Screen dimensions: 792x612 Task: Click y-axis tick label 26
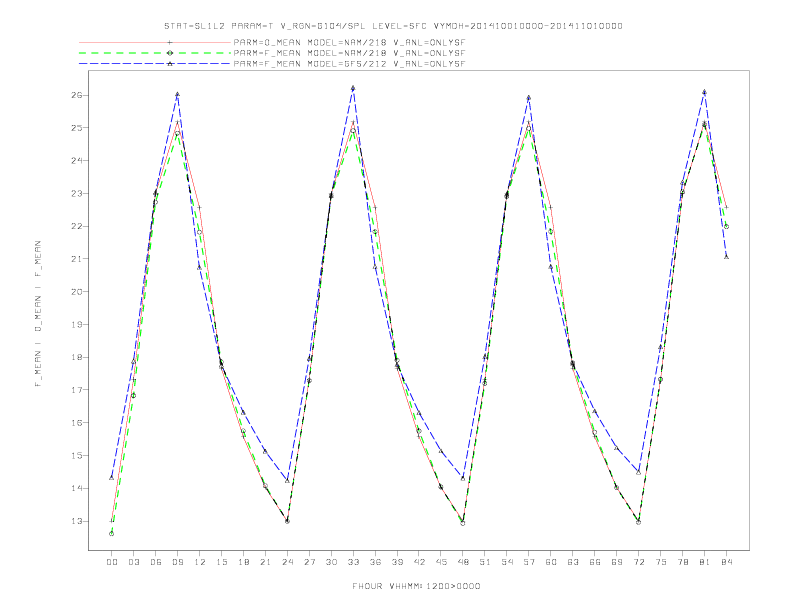pos(77,95)
